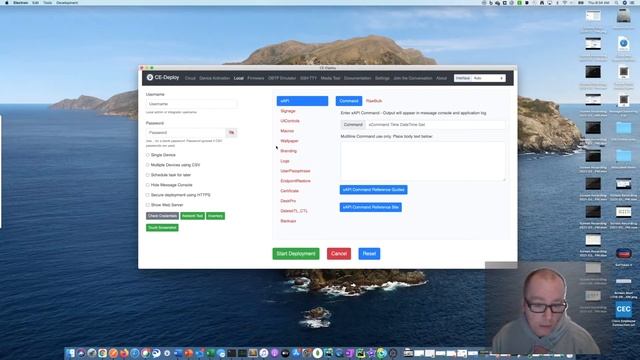Open Media Test in the navbar

(x=330, y=78)
